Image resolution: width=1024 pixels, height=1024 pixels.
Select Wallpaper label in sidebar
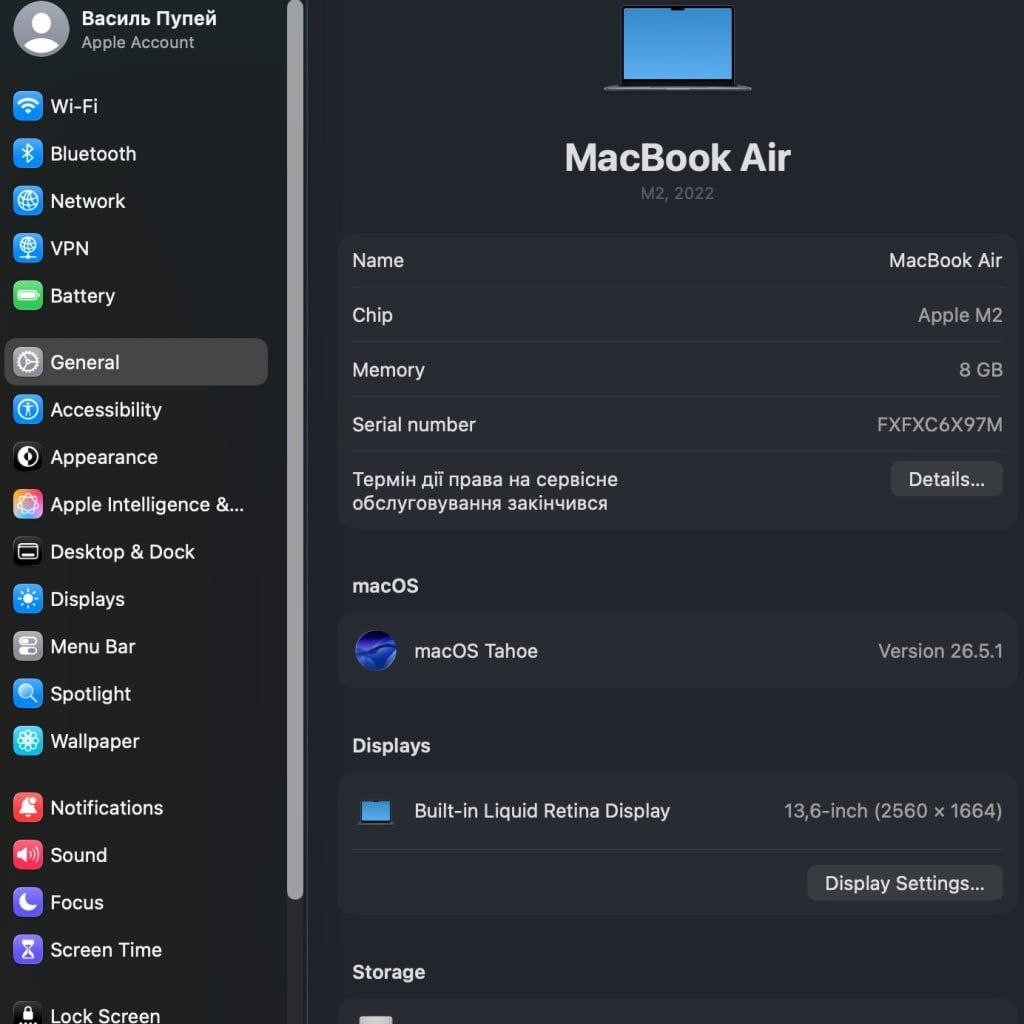pyautogui.click(x=95, y=741)
